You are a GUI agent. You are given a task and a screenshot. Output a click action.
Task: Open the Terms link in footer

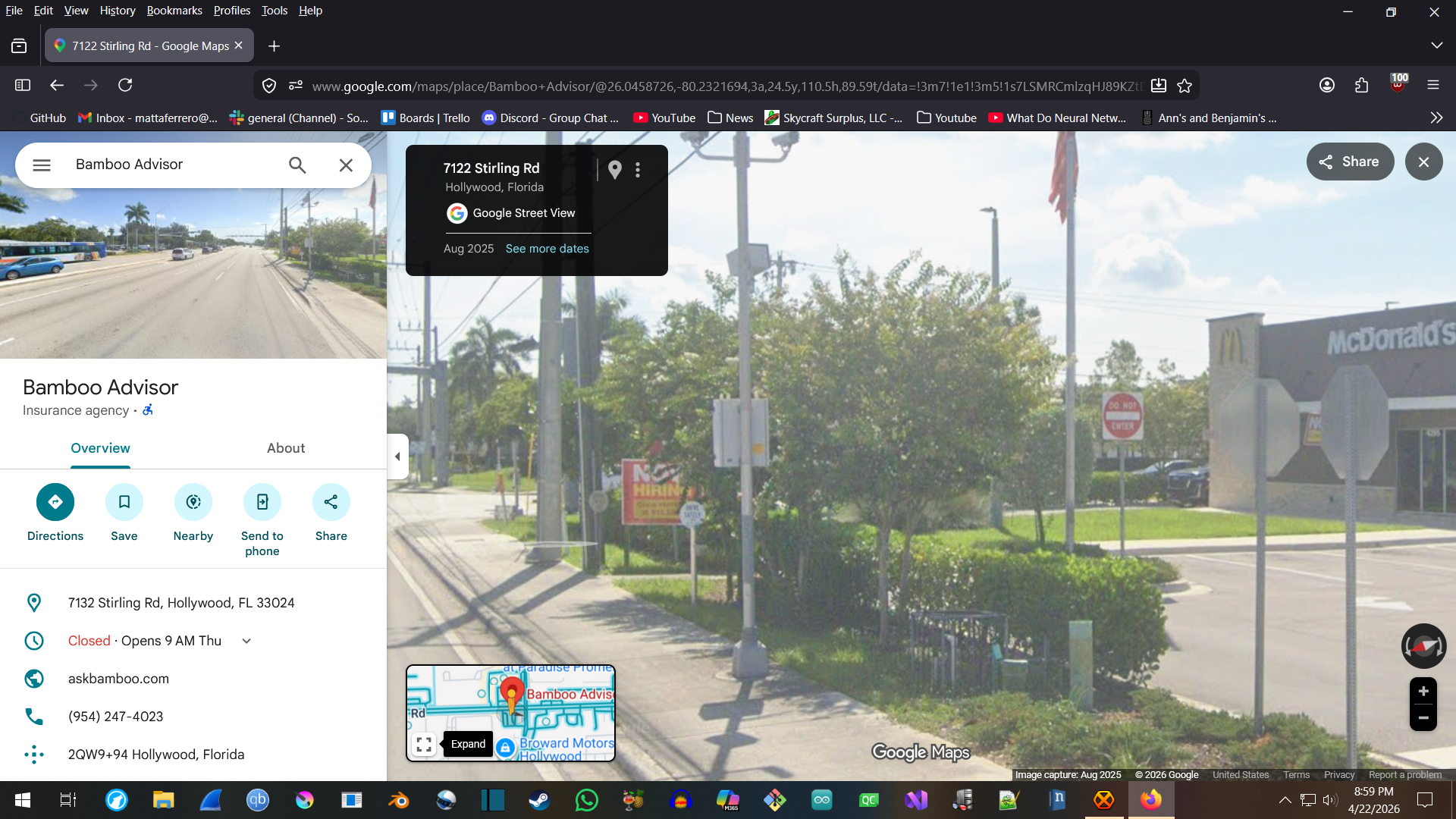point(1297,775)
